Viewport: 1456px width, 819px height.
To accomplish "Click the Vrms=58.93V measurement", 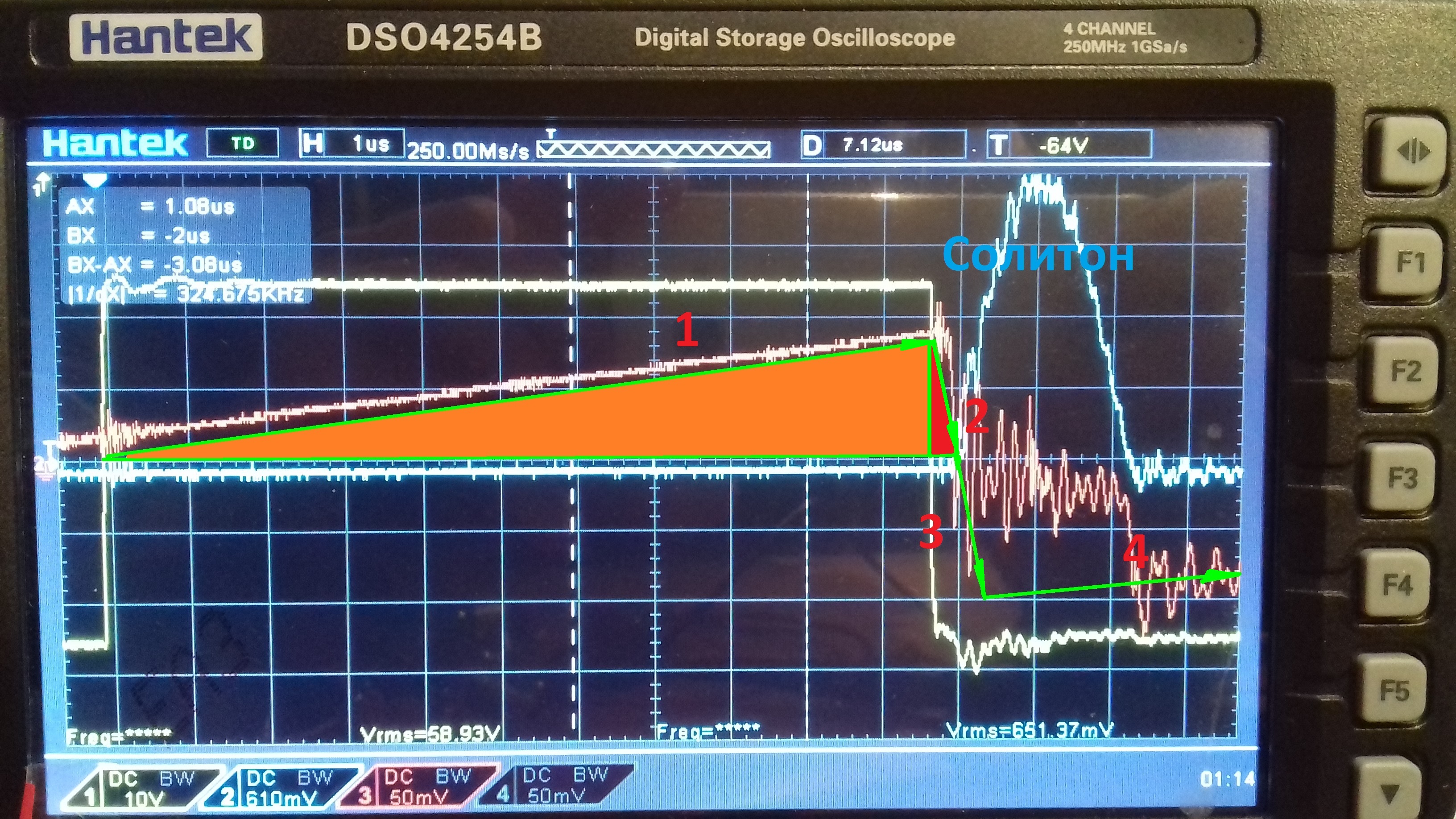I will (x=431, y=734).
